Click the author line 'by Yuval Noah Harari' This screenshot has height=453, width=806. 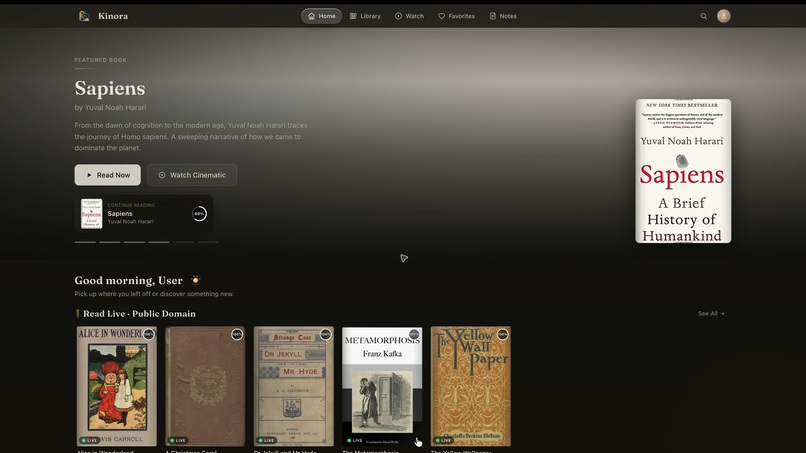click(110, 107)
